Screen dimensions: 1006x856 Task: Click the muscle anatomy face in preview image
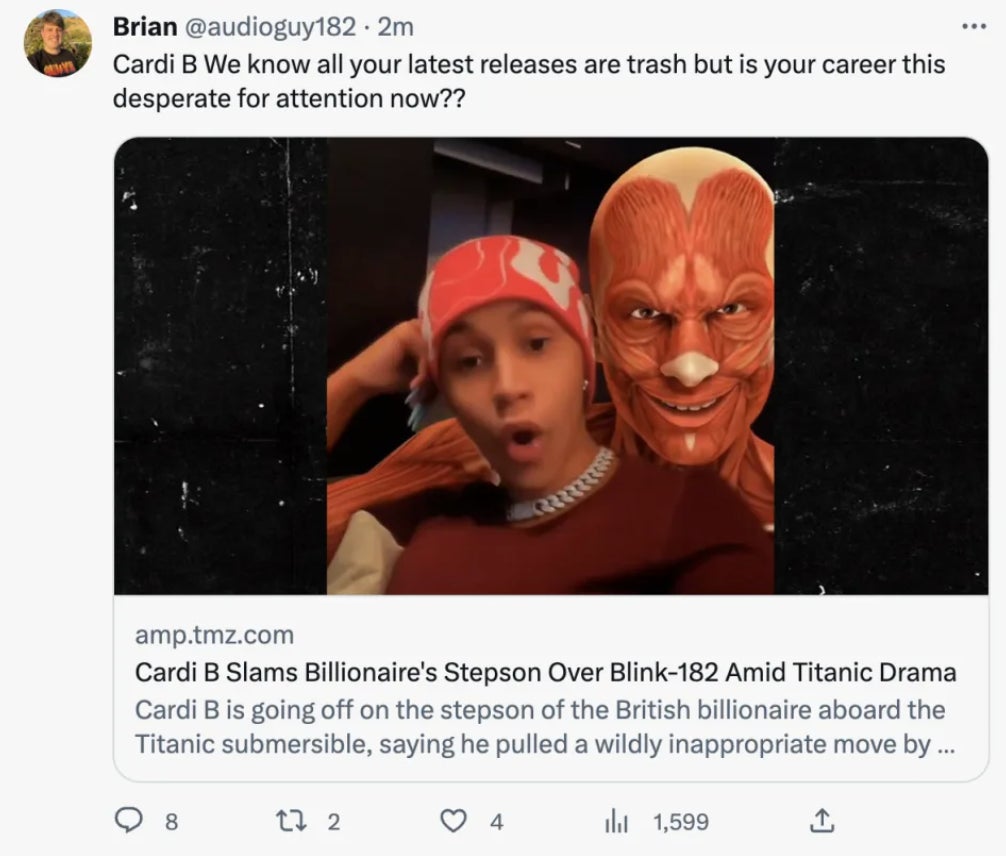(685, 310)
